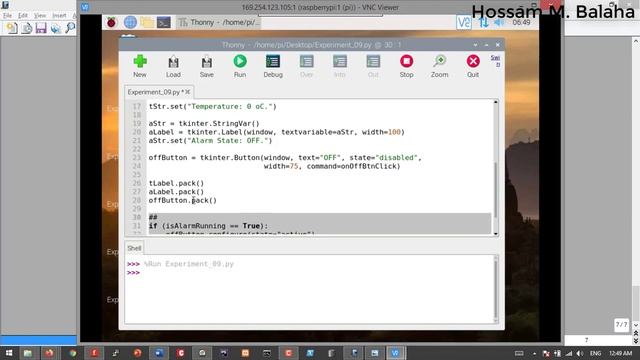Click the Thonny task button in Pi panel
The height and width of the screenshot is (360, 640).
click(x=218, y=22)
